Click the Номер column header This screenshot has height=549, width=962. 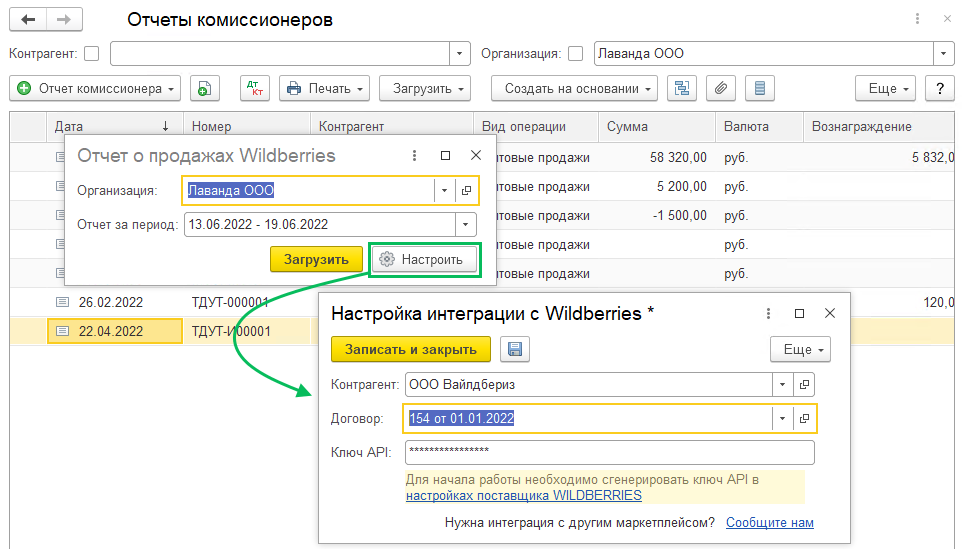coord(247,126)
